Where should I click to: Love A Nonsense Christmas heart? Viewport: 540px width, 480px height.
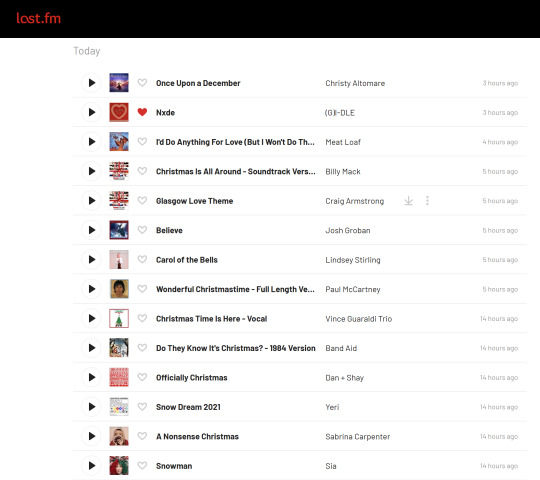click(x=142, y=436)
